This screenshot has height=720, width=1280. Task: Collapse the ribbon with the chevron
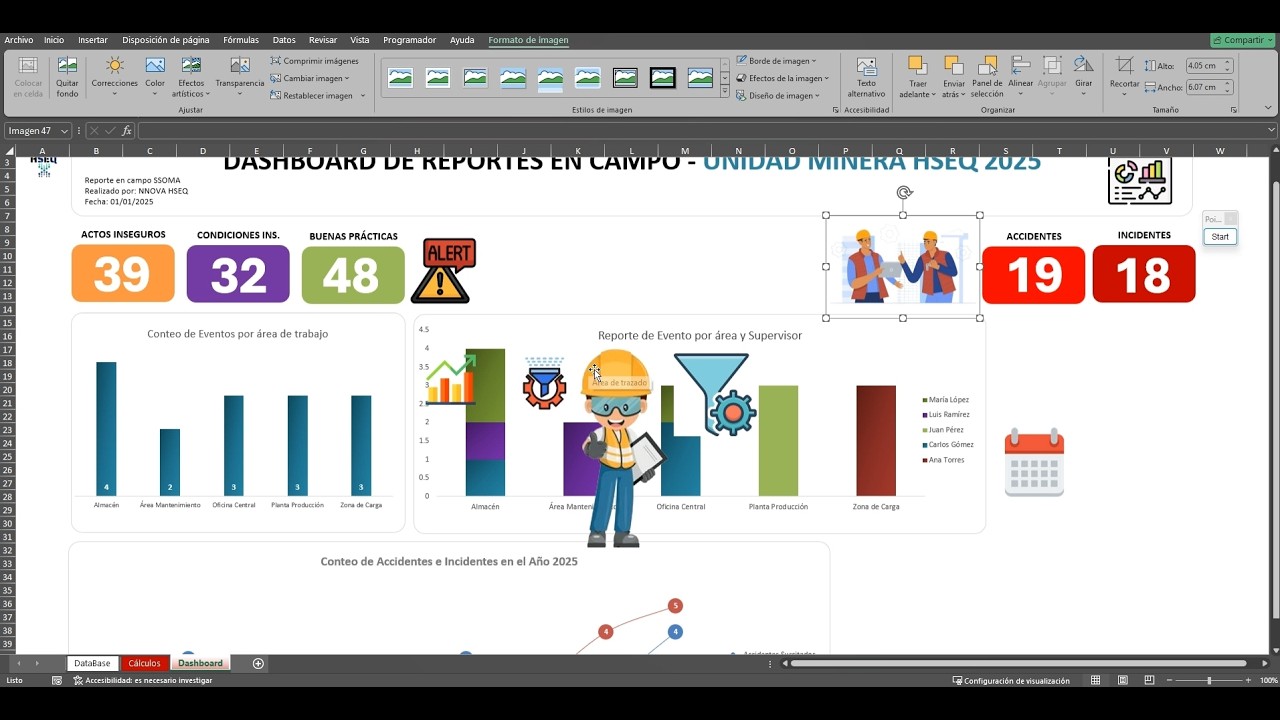pyautogui.click(x=1268, y=108)
